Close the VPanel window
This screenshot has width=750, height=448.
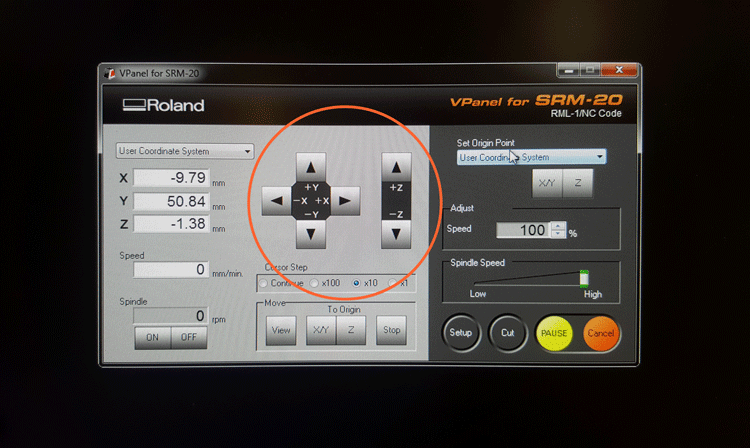click(x=619, y=70)
